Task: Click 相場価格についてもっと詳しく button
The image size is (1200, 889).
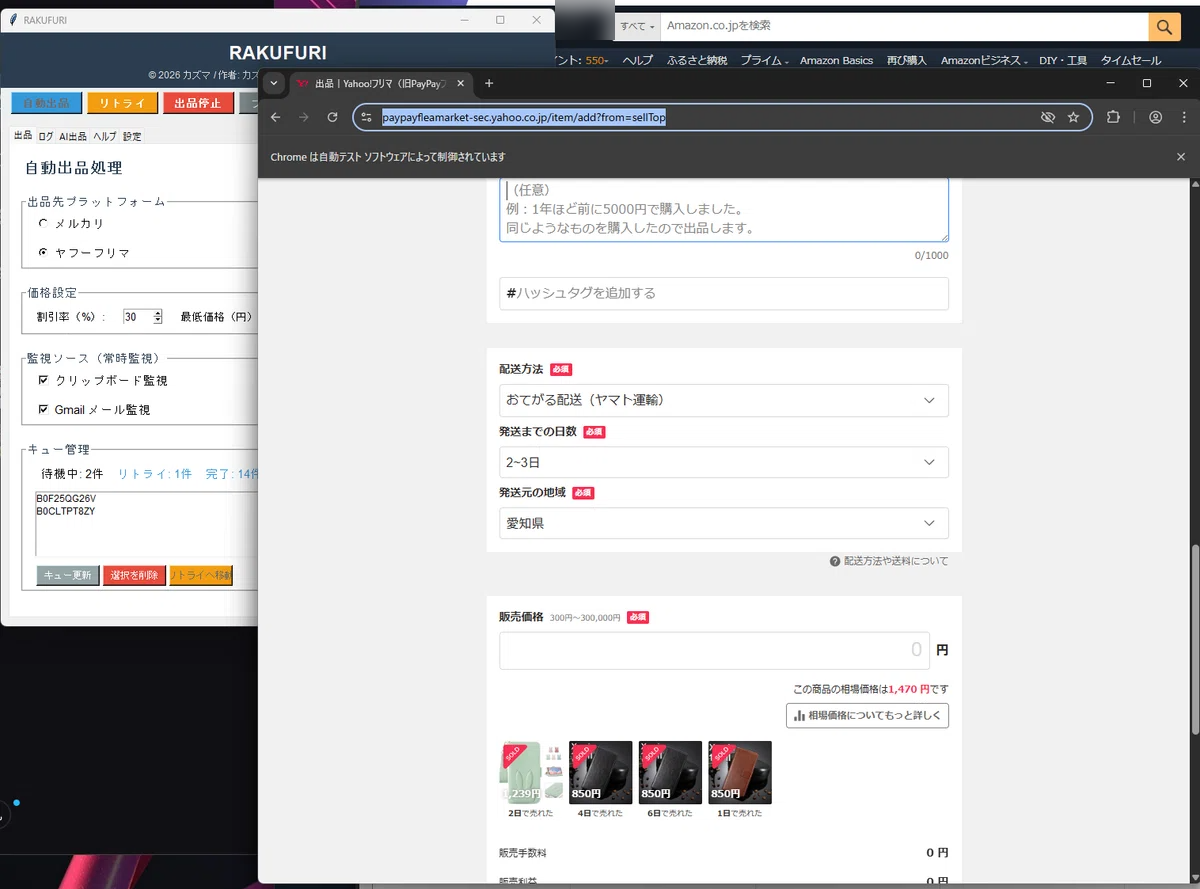Action: (867, 716)
